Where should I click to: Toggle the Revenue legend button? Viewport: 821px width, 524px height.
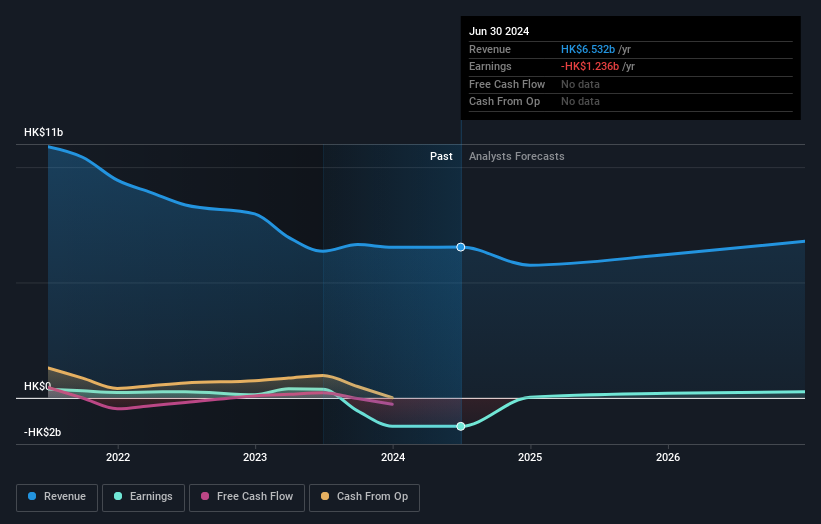(x=57, y=497)
